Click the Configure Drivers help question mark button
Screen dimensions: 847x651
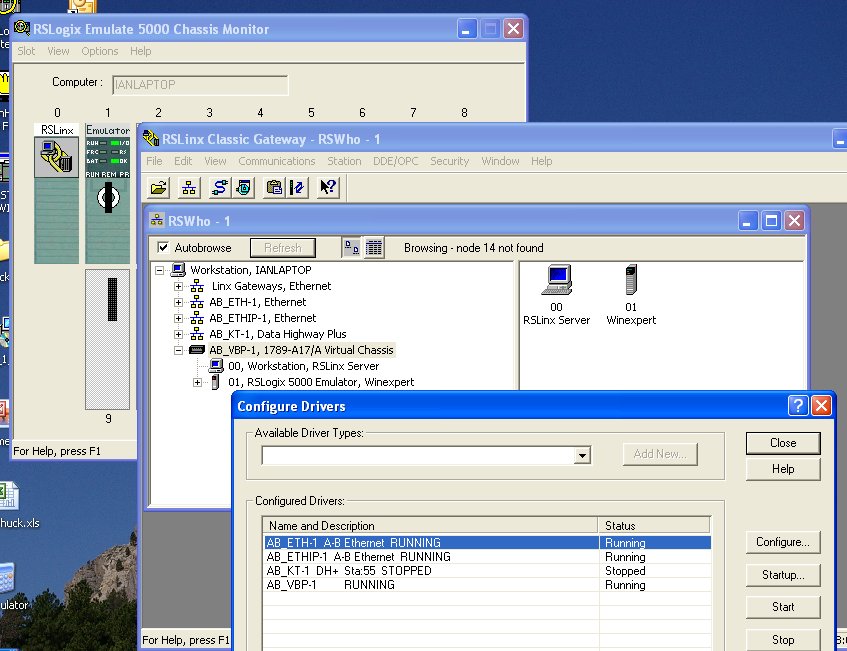(798, 405)
